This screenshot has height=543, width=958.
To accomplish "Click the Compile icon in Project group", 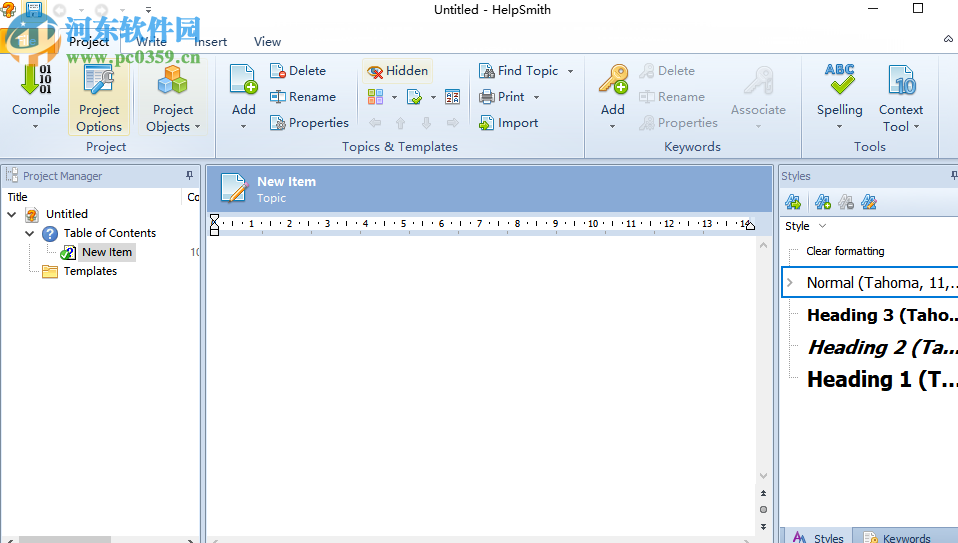I will pyautogui.click(x=36, y=81).
